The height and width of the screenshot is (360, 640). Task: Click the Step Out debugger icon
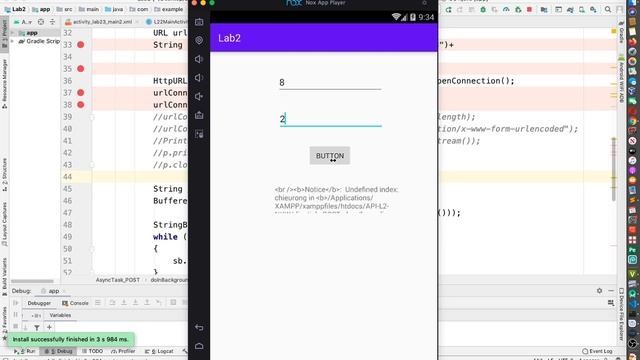pyautogui.click(x=147, y=302)
